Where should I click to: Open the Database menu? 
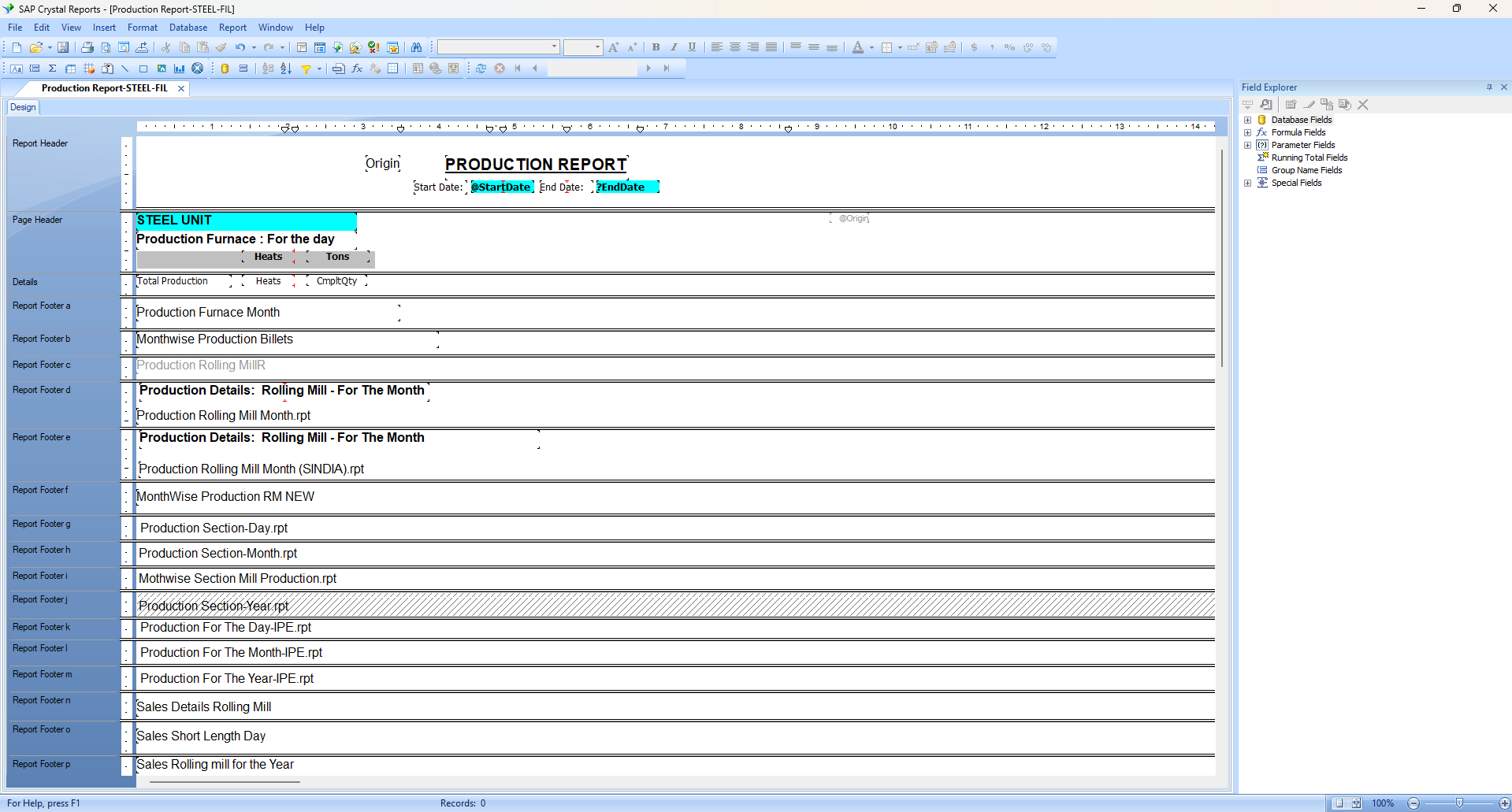pyautogui.click(x=188, y=28)
